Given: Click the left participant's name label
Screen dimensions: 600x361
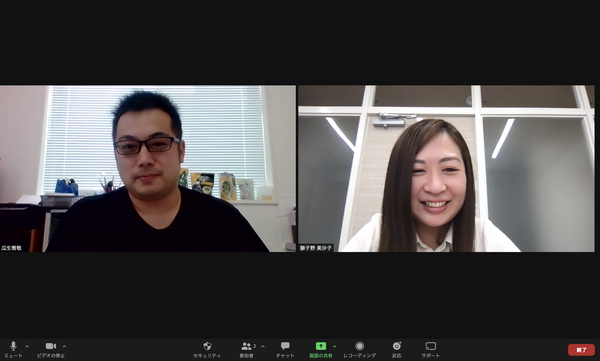Looking at the screenshot, I should point(11,248).
